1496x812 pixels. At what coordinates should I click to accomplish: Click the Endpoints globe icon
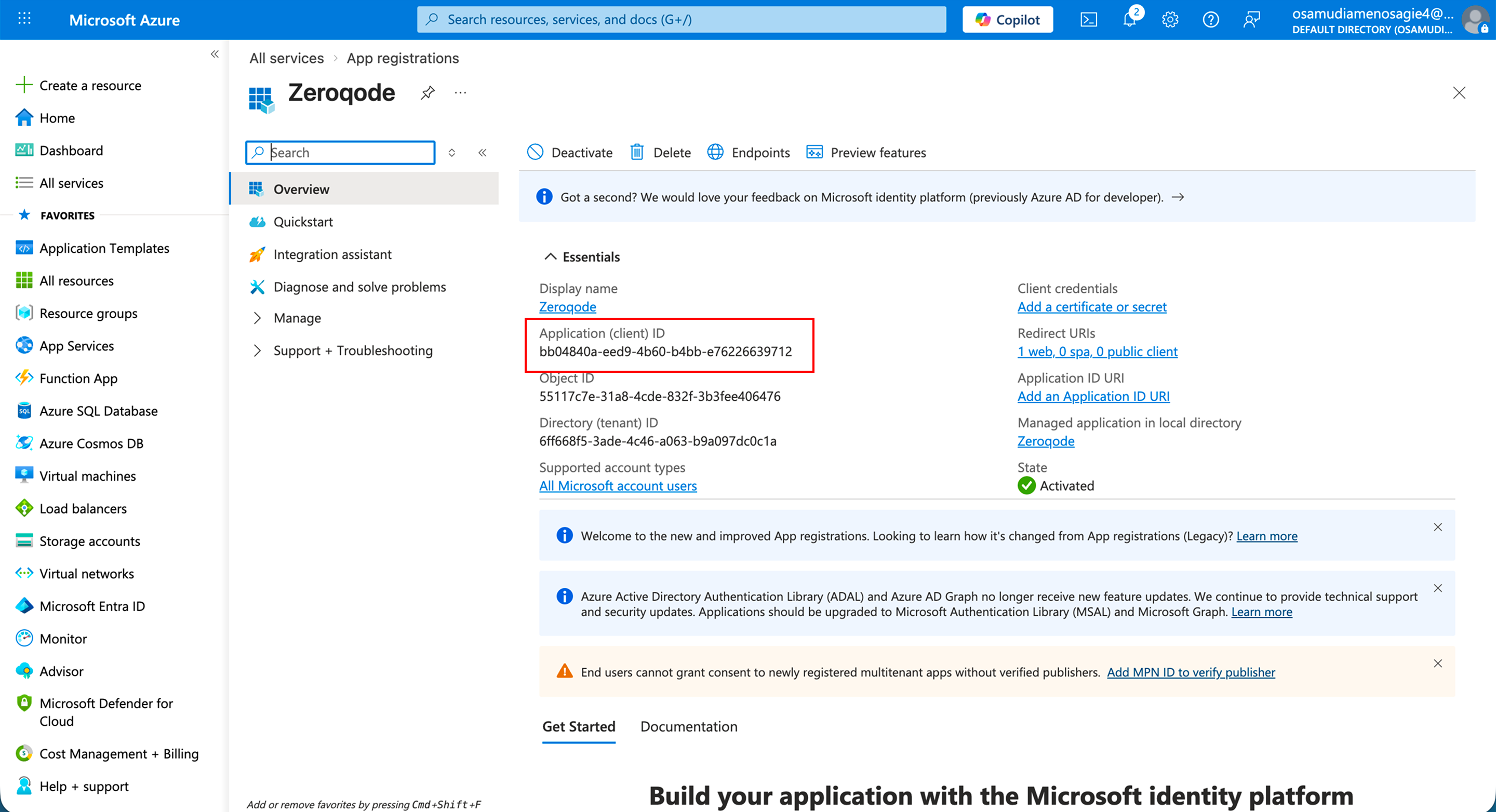click(x=715, y=152)
